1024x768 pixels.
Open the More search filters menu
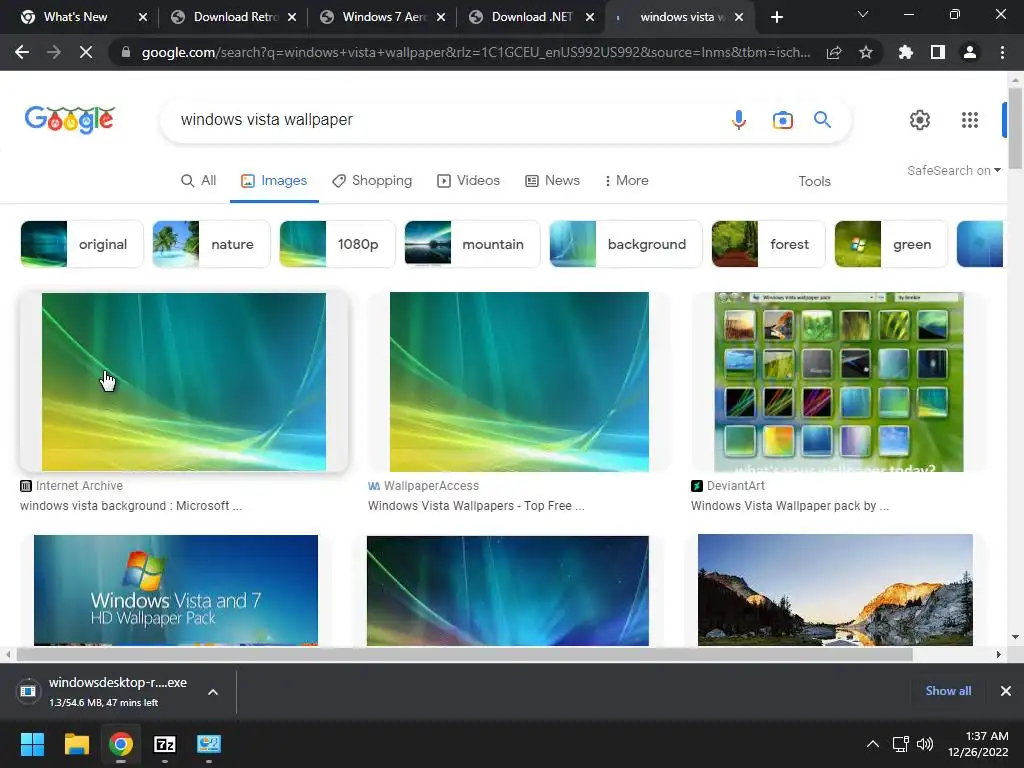point(626,180)
